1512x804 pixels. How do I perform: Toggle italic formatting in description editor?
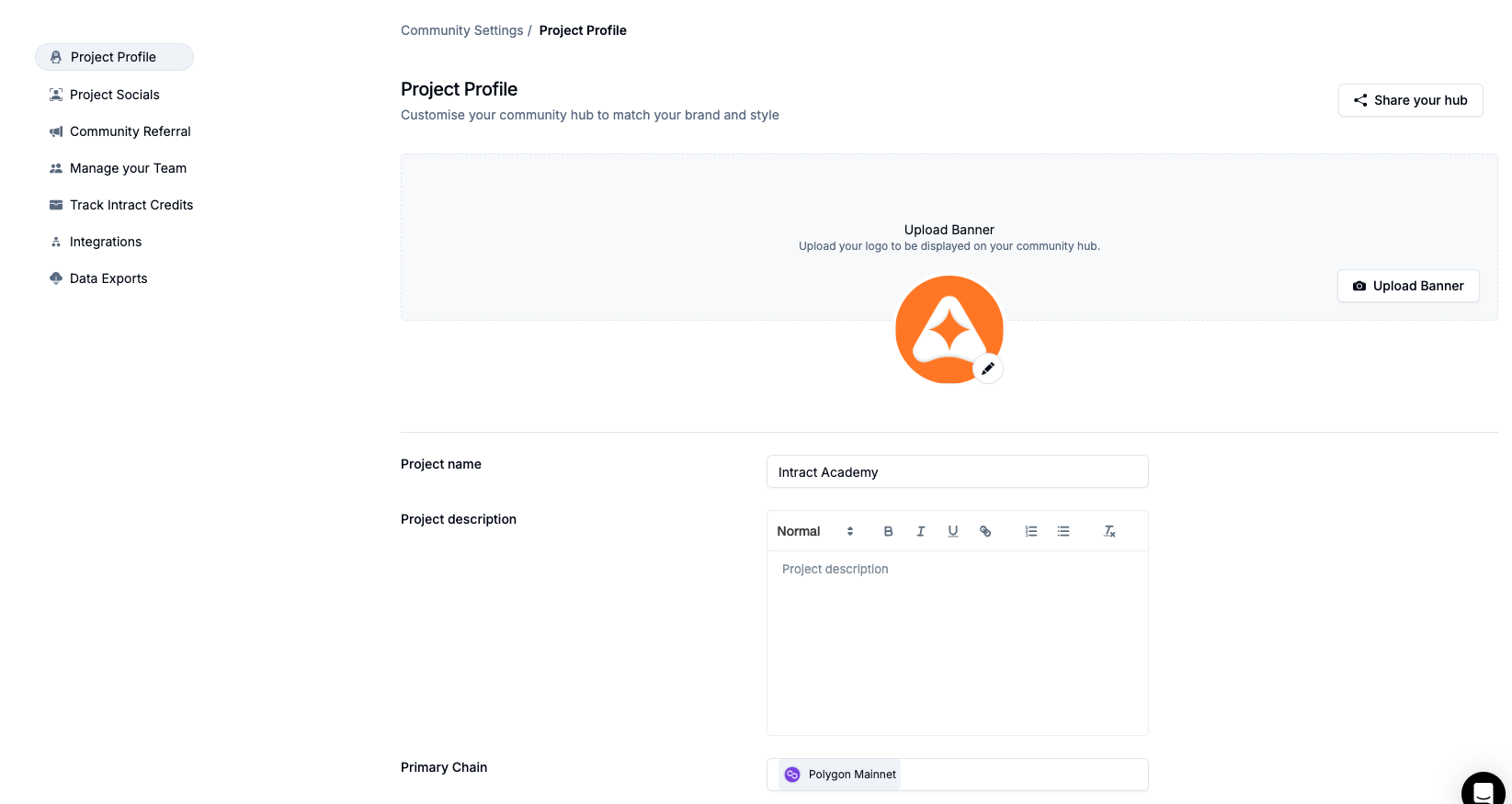920,531
